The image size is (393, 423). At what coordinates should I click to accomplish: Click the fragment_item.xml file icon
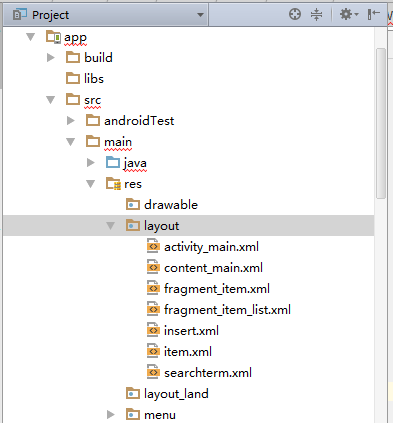pyautogui.click(x=153, y=289)
